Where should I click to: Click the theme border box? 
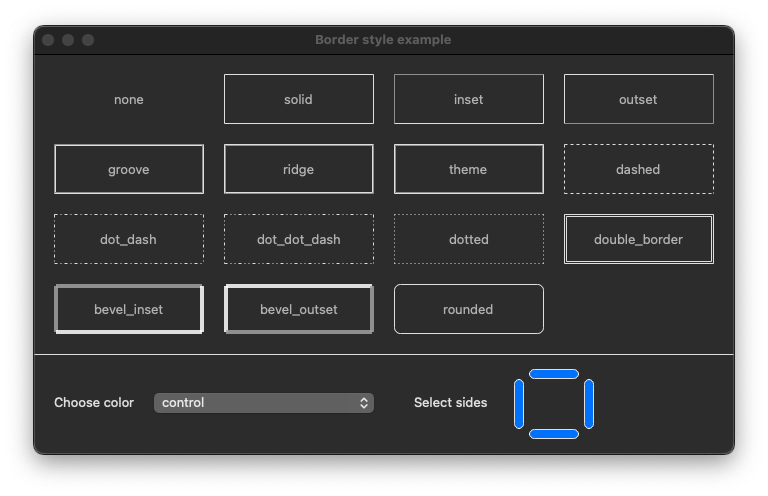[x=469, y=169]
